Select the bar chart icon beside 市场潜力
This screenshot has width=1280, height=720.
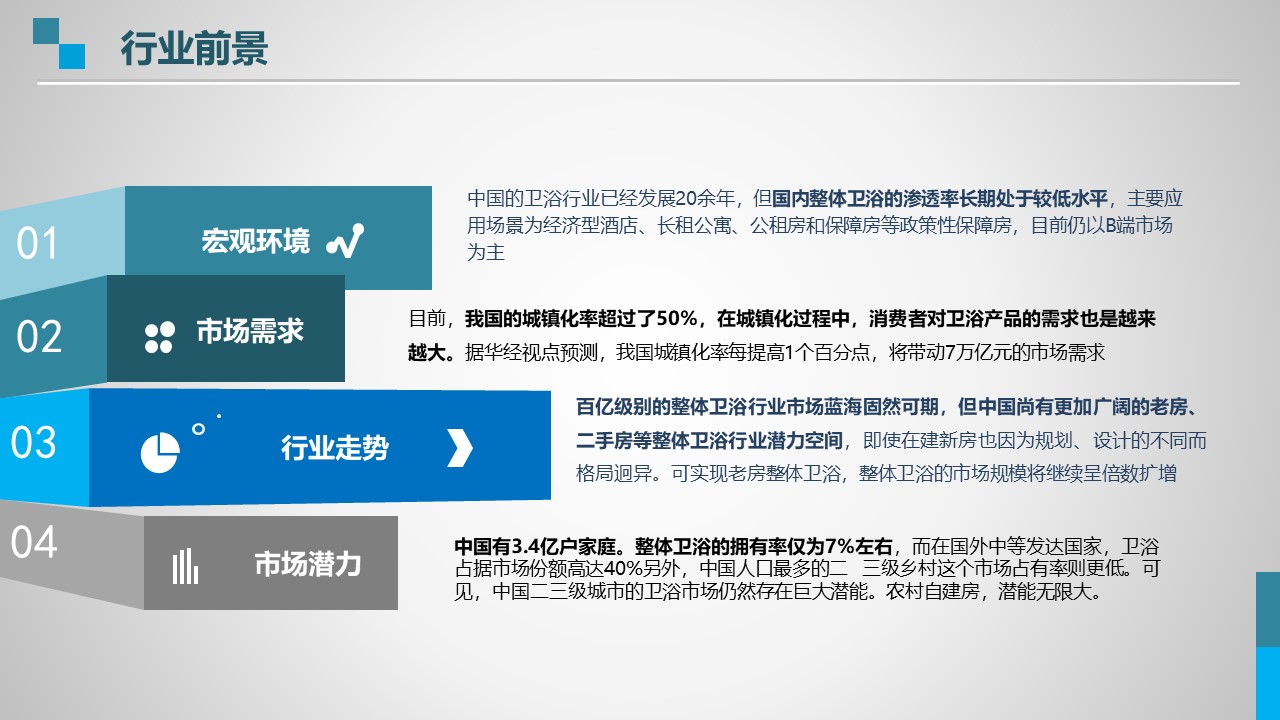pyautogui.click(x=184, y=566)
